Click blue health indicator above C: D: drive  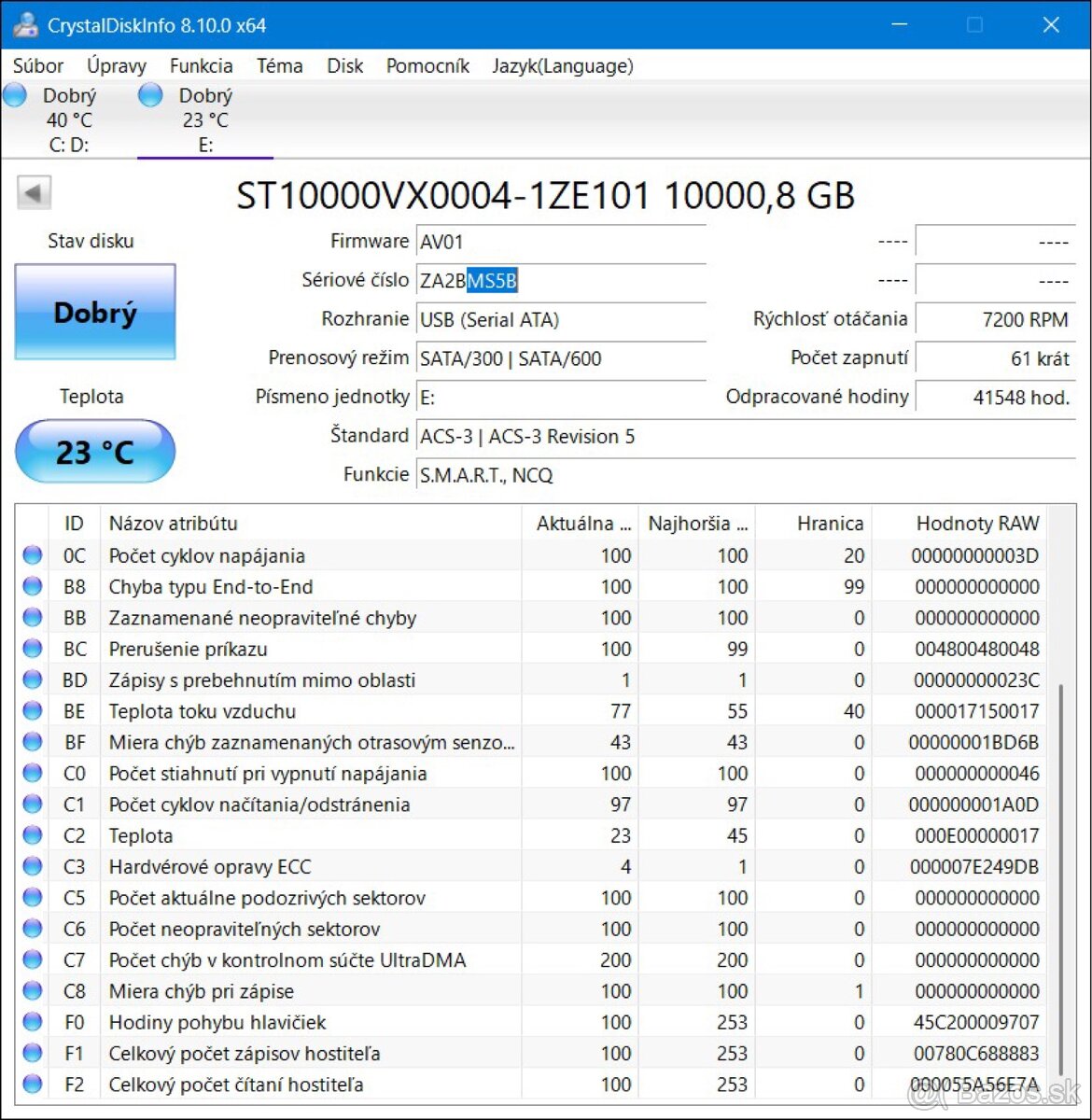coord(15,94)
